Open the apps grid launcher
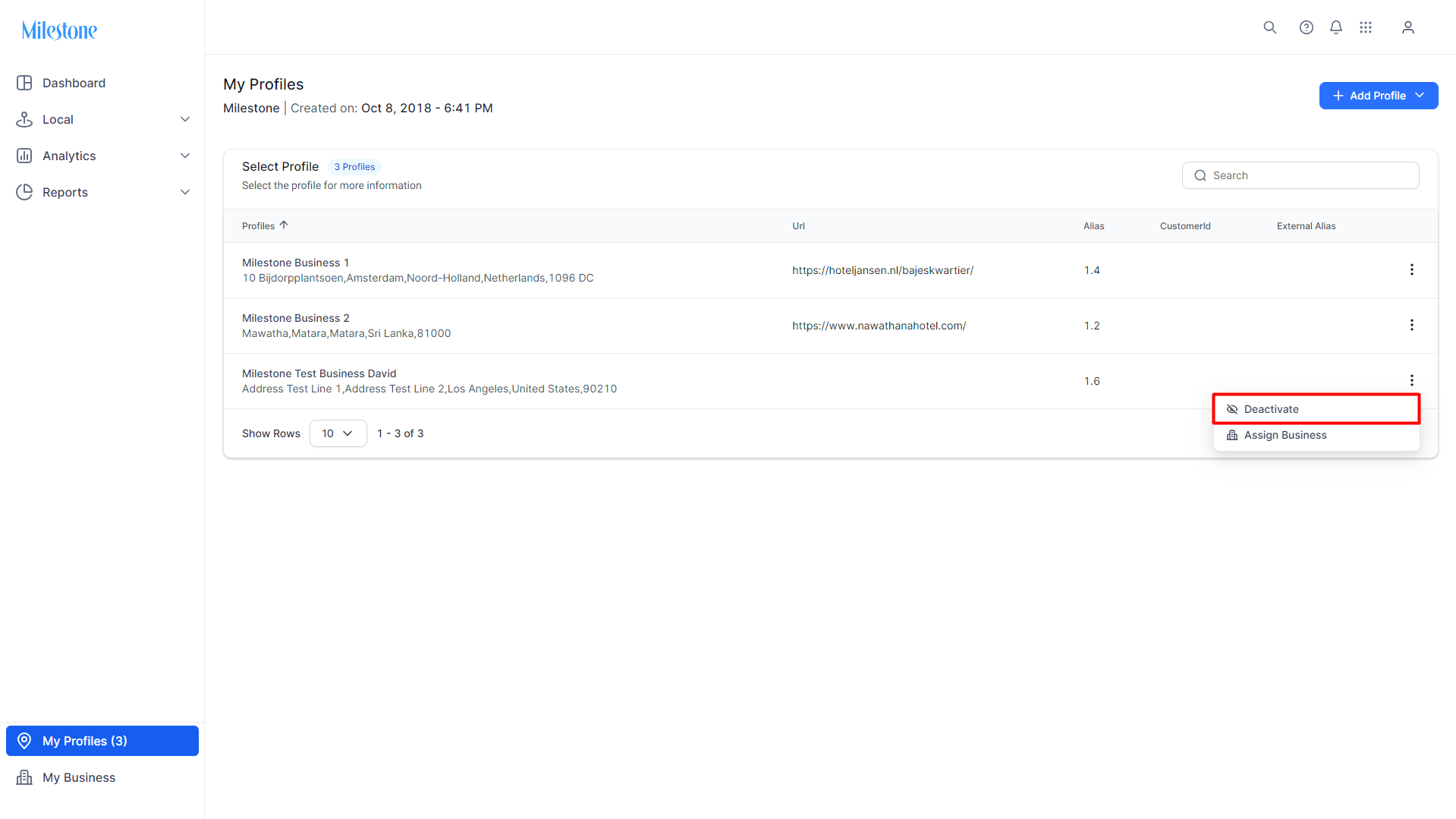1456x819 pixels. [1366, 27]
